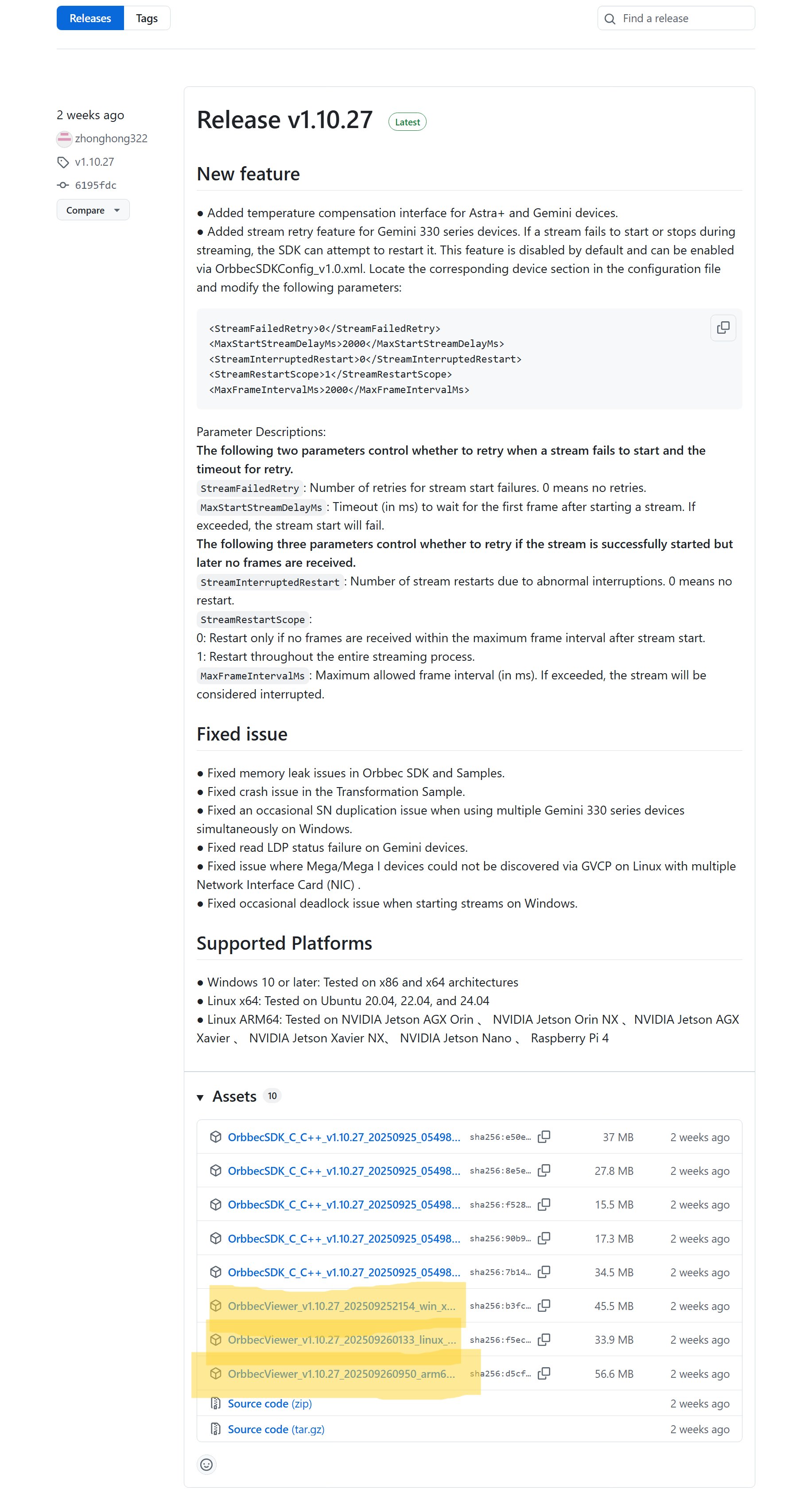Download the OrbbecViewer linux asset
Viewport: 812px width, 1509px height.
point(341,1340)
